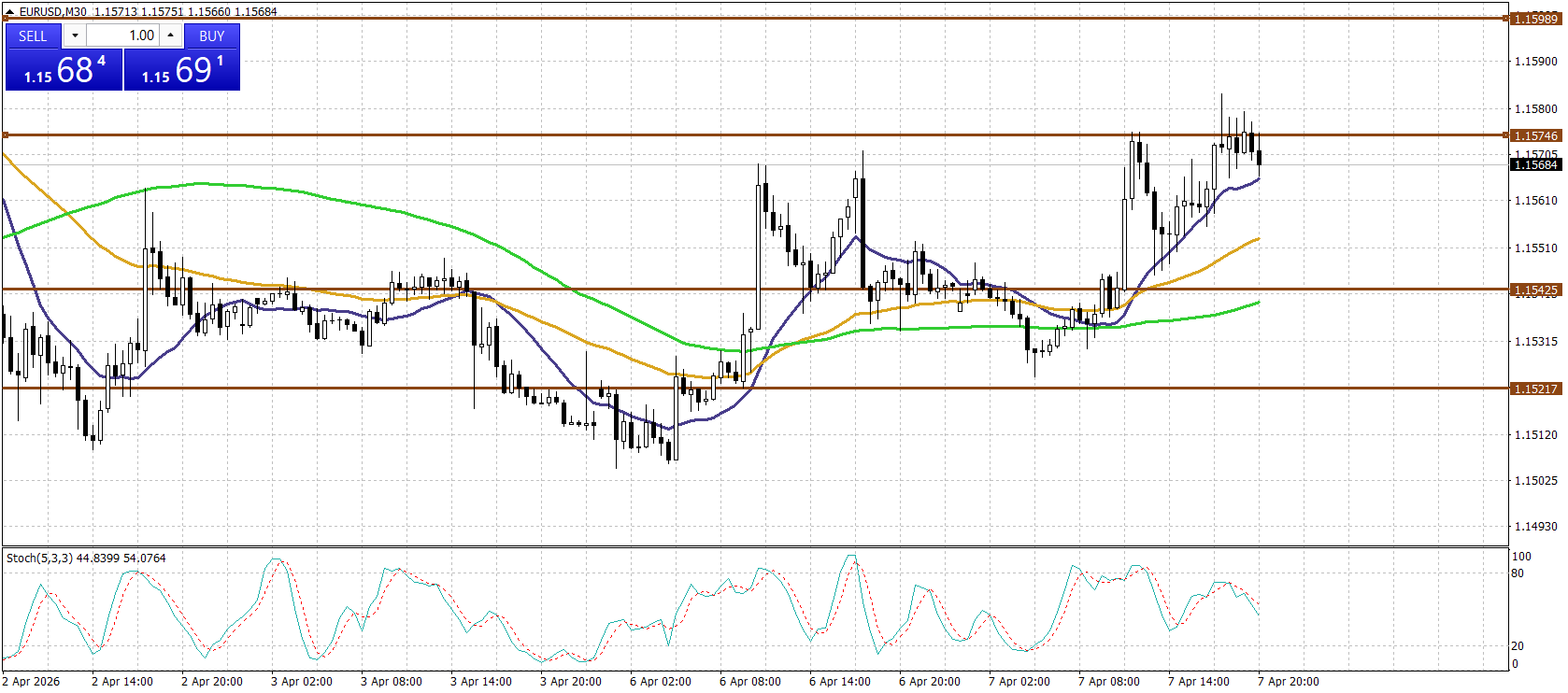The width and height of the screenshot is (1568, 693).
Task: Click the time axis label 7 Apr 20:00
Action: (1289, 681)
